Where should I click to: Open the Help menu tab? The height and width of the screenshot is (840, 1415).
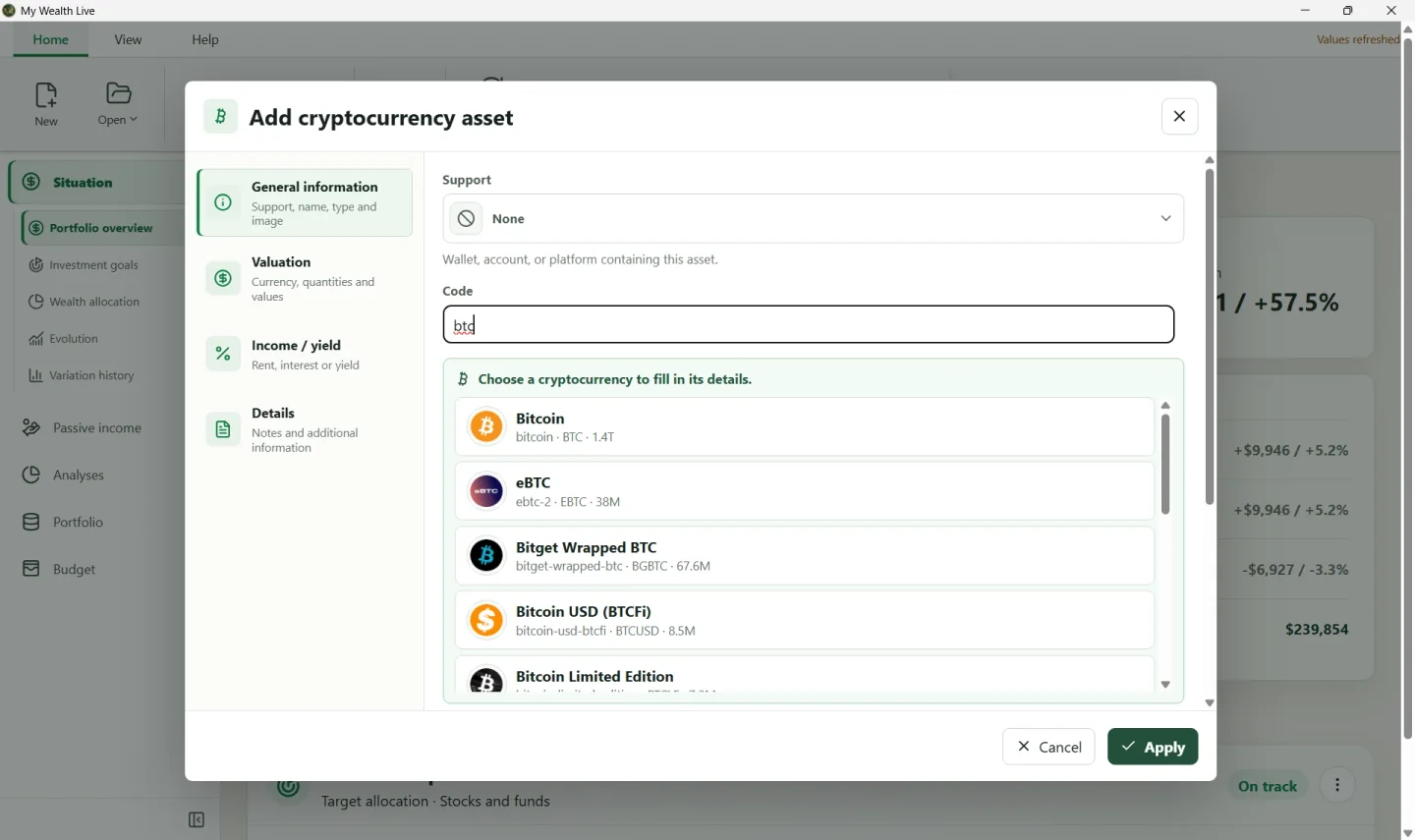205,39
